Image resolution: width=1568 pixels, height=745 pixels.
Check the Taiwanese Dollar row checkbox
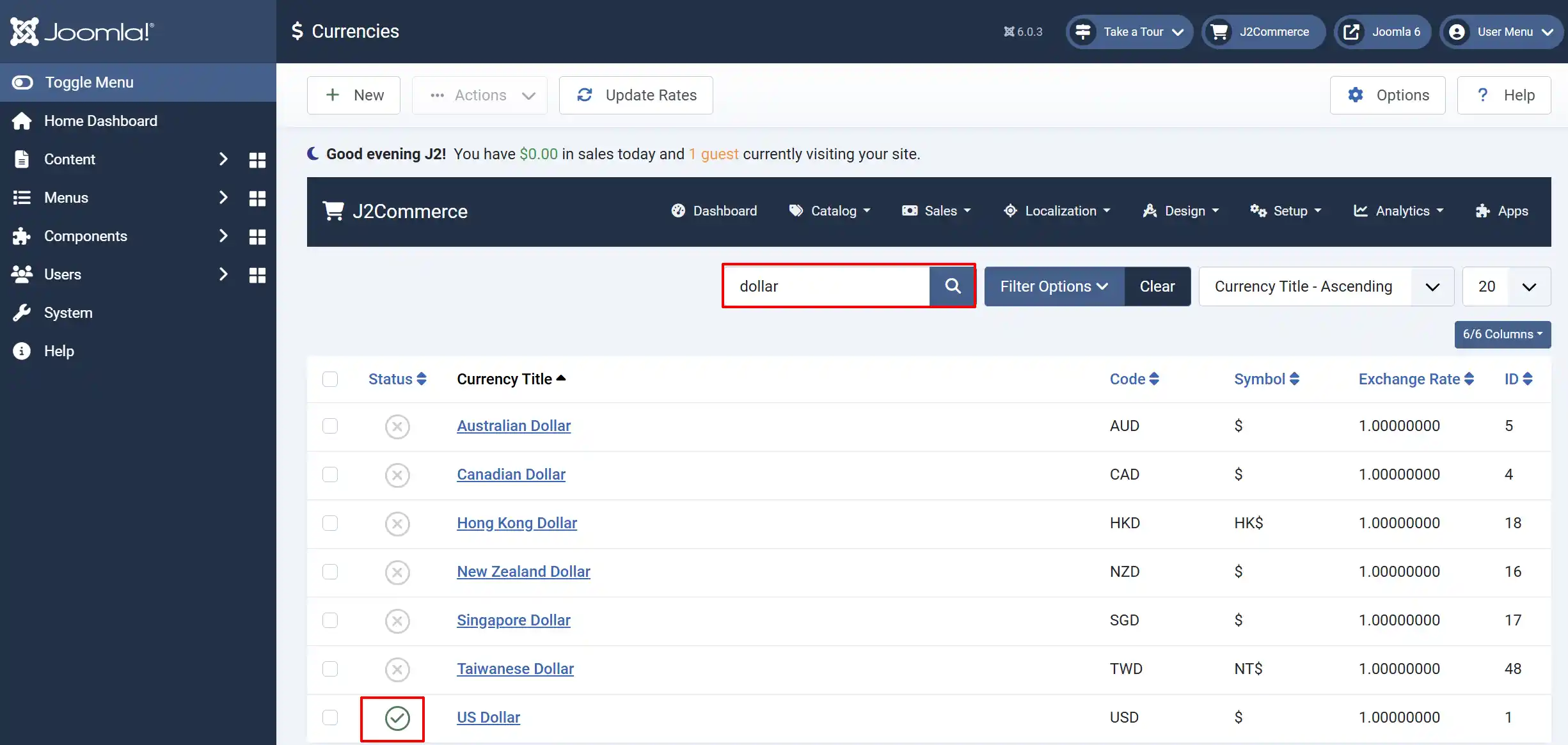coord(330,669)
